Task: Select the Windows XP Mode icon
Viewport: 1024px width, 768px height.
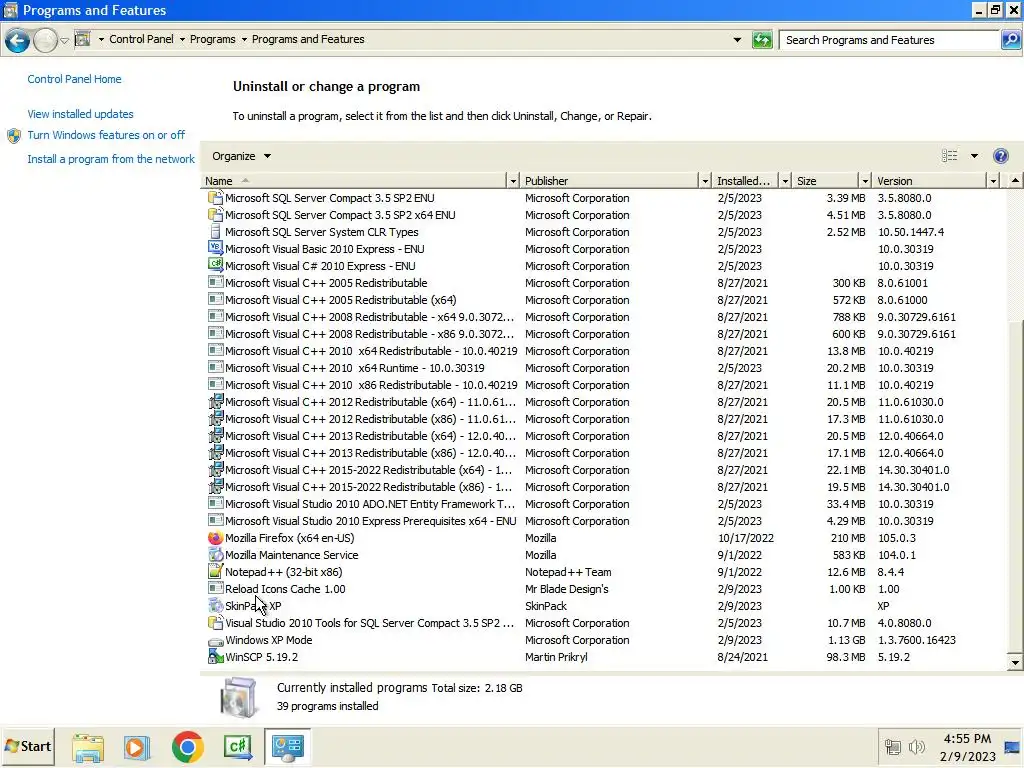Action: coord(215,640)
